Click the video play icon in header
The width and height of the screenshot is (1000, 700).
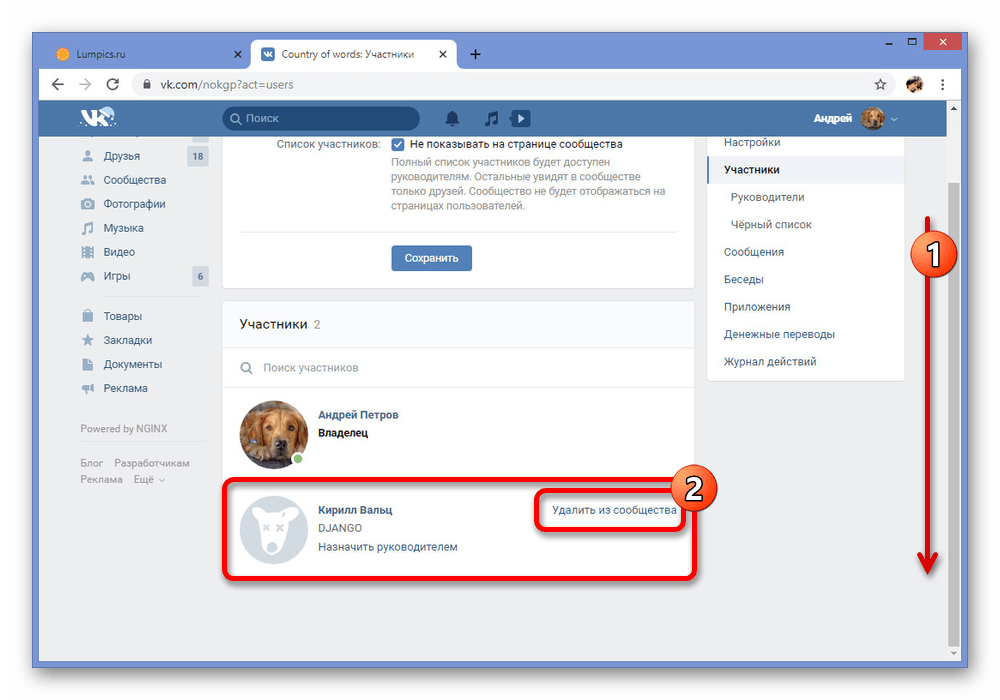(x=520, y=118)
